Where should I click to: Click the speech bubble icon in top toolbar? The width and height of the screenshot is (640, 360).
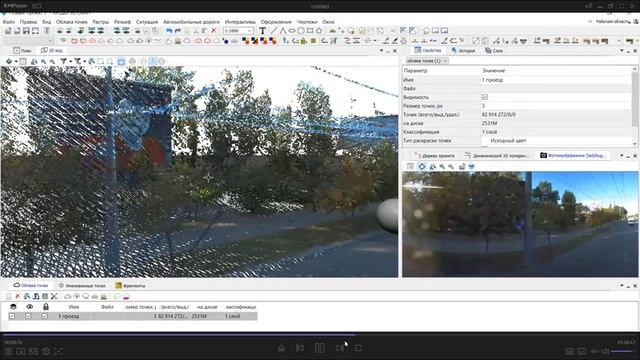(426, 31)
